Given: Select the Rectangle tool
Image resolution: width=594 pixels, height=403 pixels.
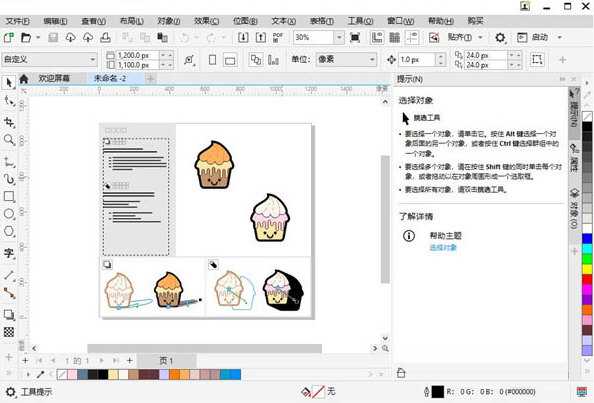Looking at the screenshot, I should [9, 196].
